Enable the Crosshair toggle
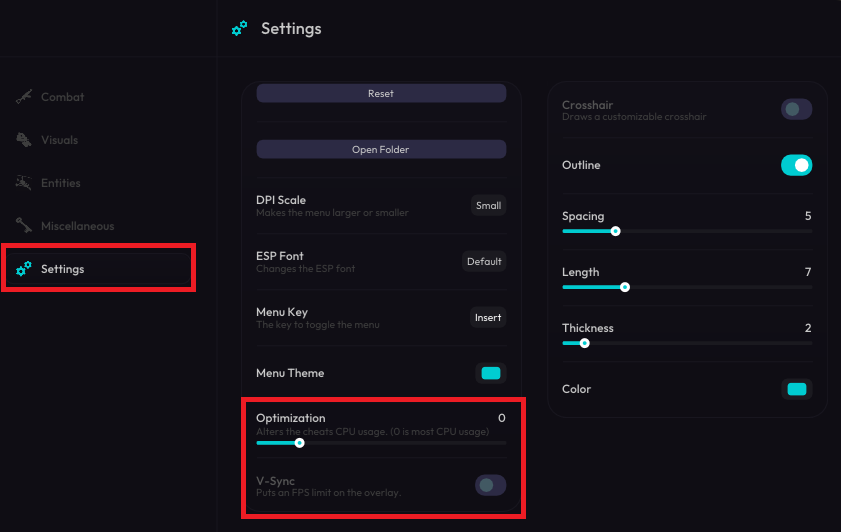Screen dimensions: 841x532 pos(796,109)
